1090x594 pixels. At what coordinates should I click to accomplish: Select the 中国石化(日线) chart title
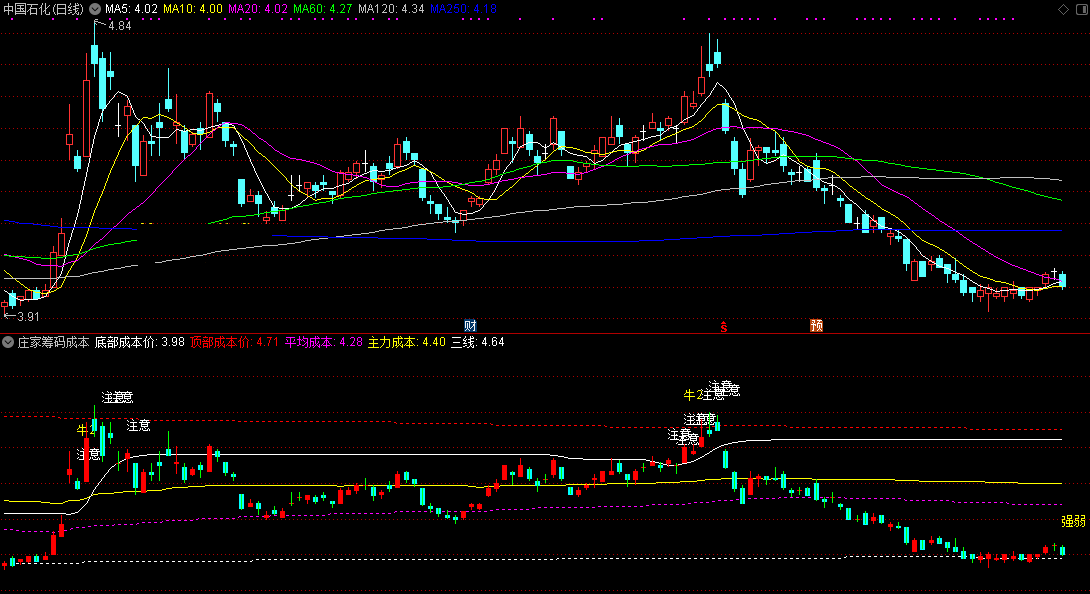pos(43,9)
